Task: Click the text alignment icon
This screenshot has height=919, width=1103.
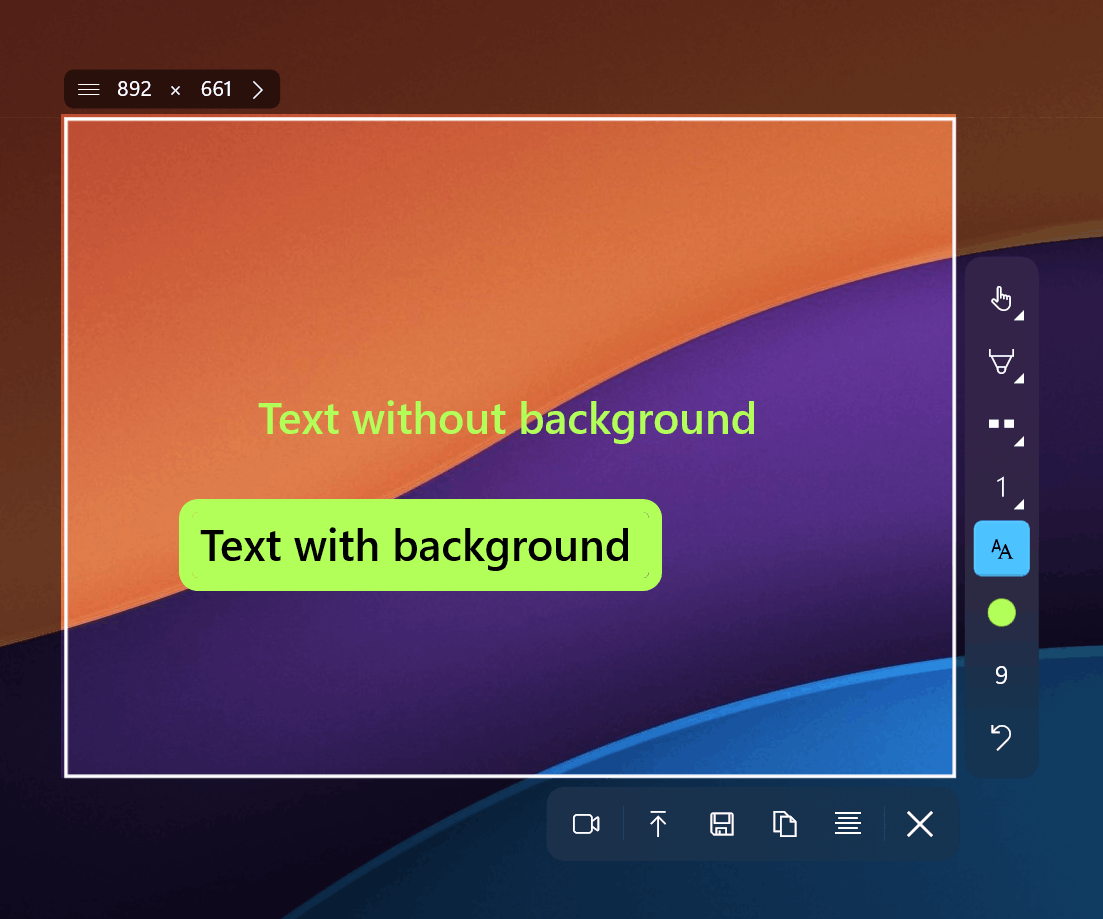Action: point(848,824)
